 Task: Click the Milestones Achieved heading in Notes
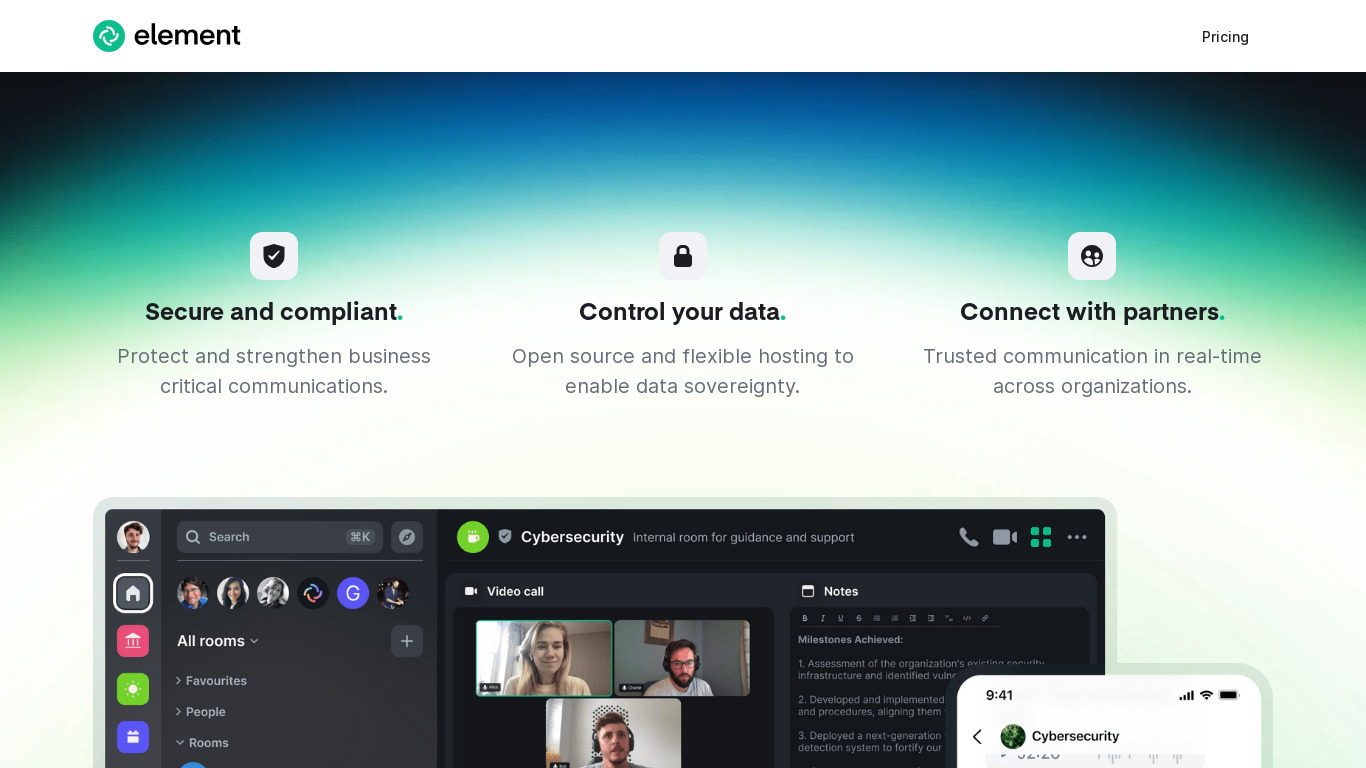851,640
